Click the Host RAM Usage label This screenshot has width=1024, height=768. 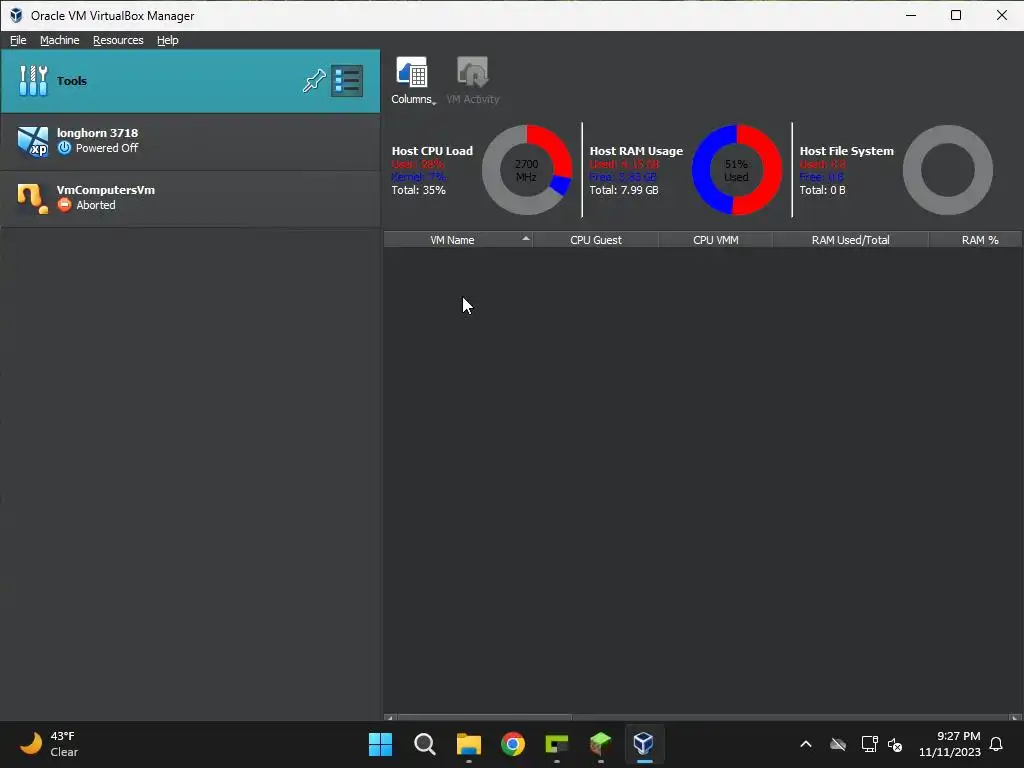(636, 151)
